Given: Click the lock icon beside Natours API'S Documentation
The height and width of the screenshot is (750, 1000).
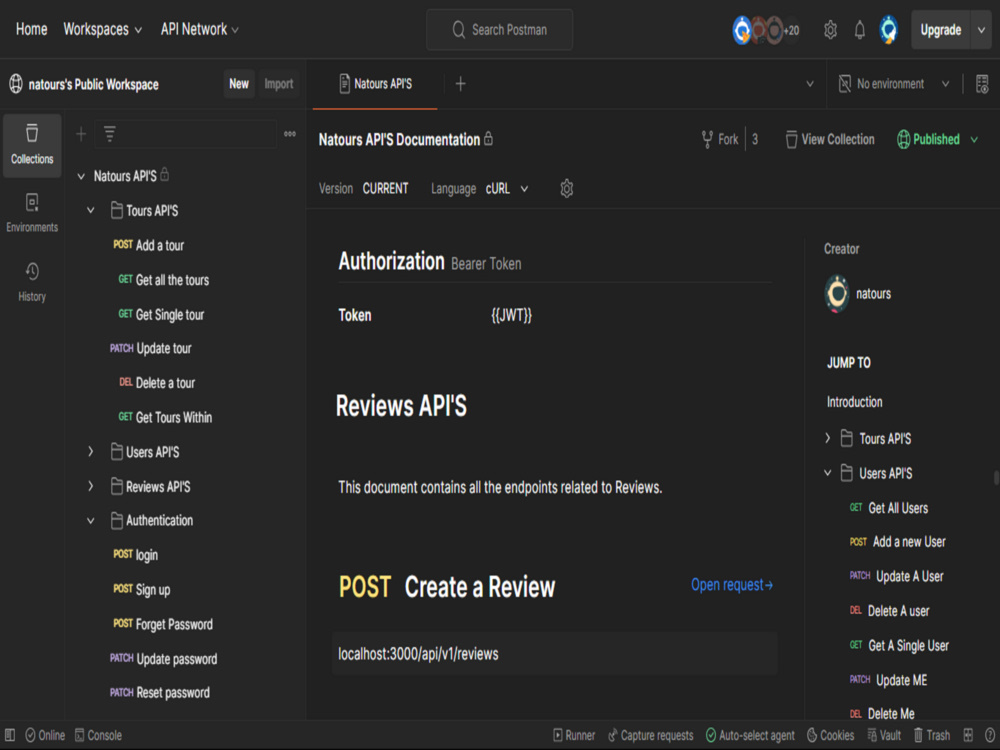Looking at the screenshot, I should tap(489, 138).
